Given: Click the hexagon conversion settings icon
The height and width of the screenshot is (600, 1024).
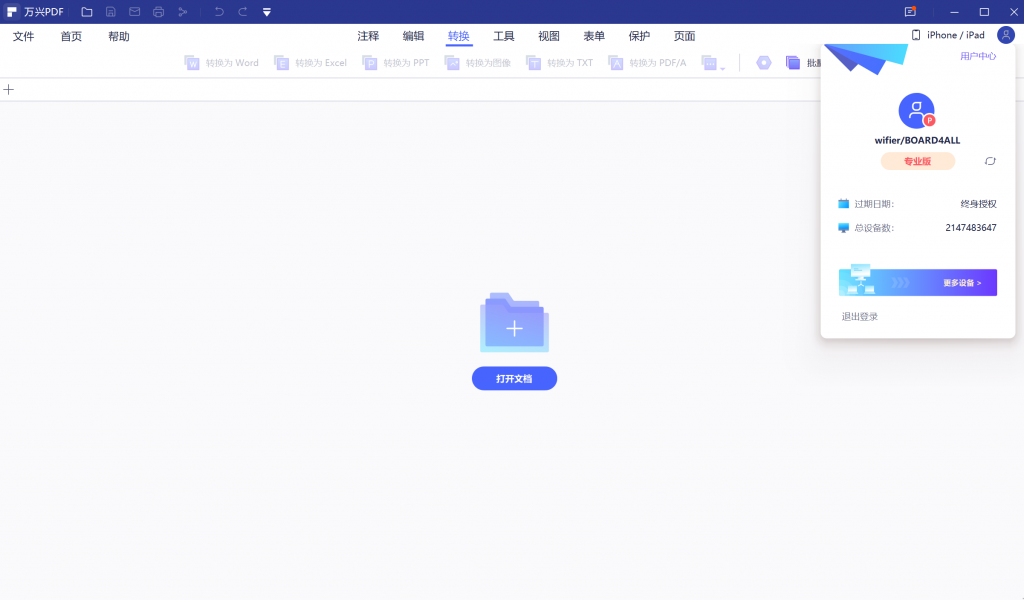Looking at the screenshot, I should tap(763, 63).
